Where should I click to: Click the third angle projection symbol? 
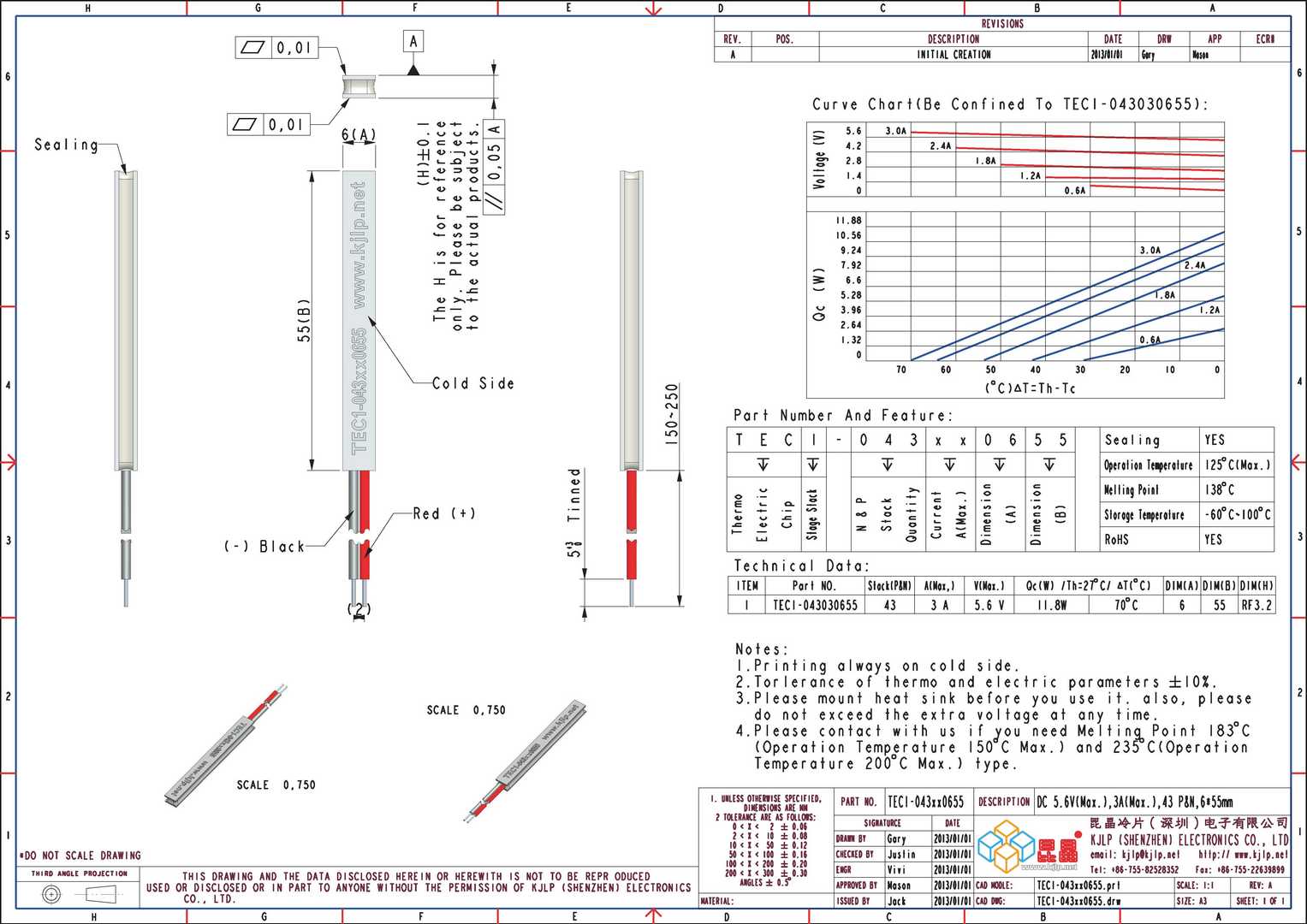pyautogui.click(x=79, y=895)
